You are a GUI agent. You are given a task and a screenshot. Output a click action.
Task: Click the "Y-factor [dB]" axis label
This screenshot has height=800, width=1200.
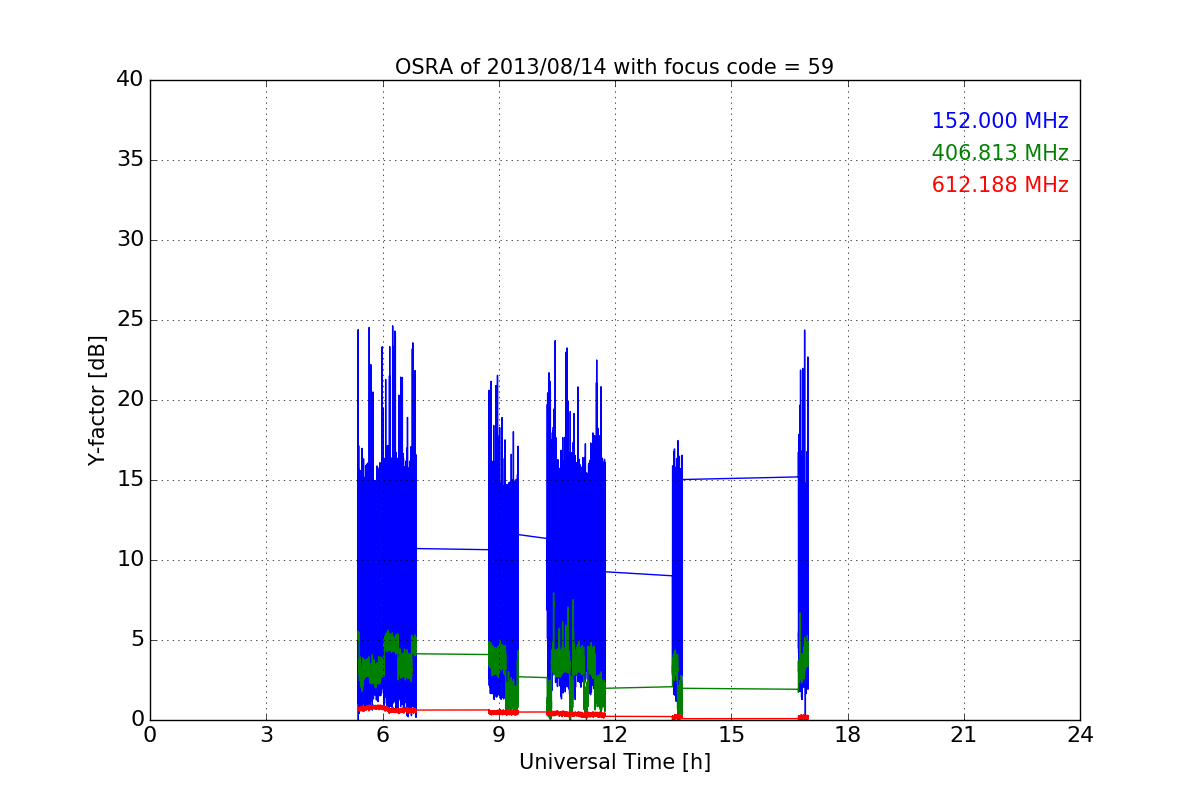[x=97, y=400]
